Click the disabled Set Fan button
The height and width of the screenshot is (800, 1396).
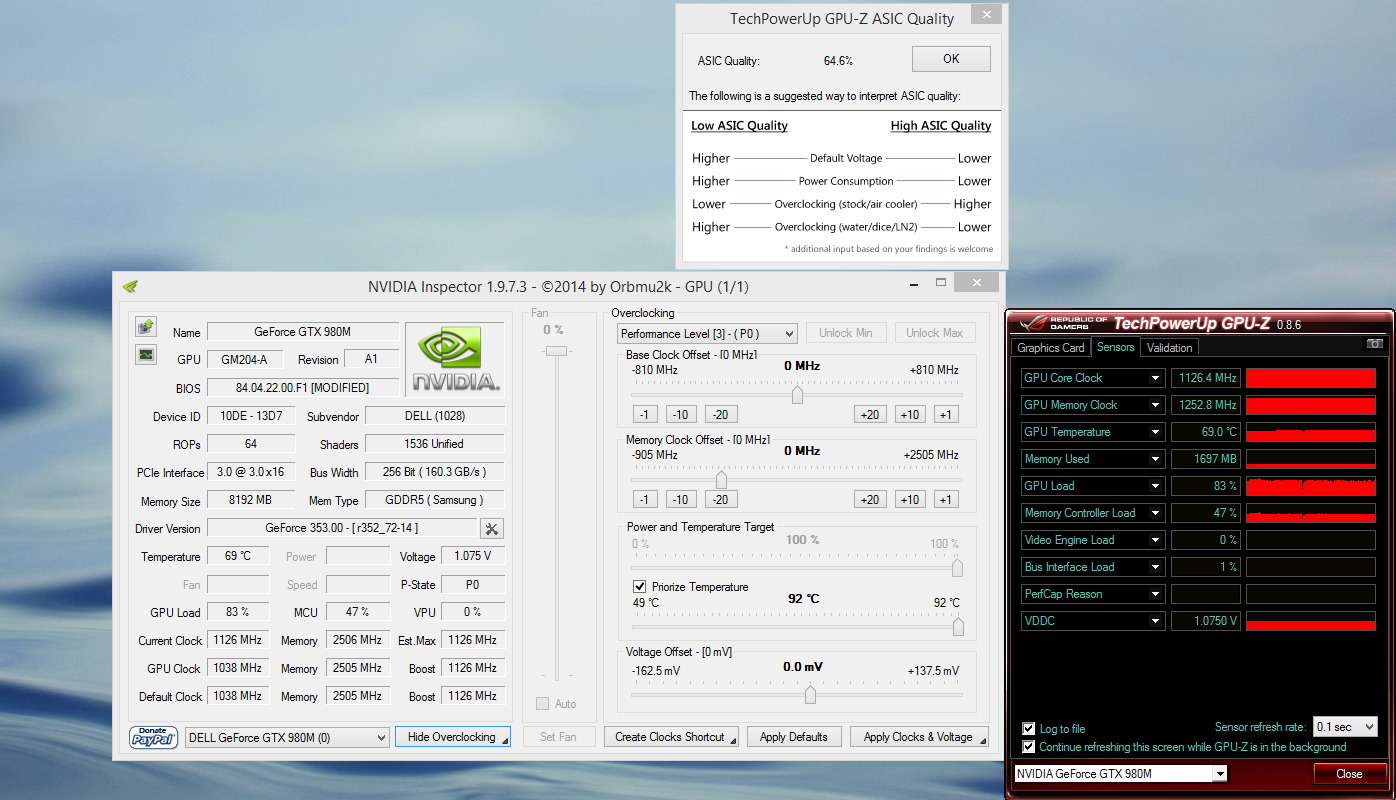(x=558, y=737)
